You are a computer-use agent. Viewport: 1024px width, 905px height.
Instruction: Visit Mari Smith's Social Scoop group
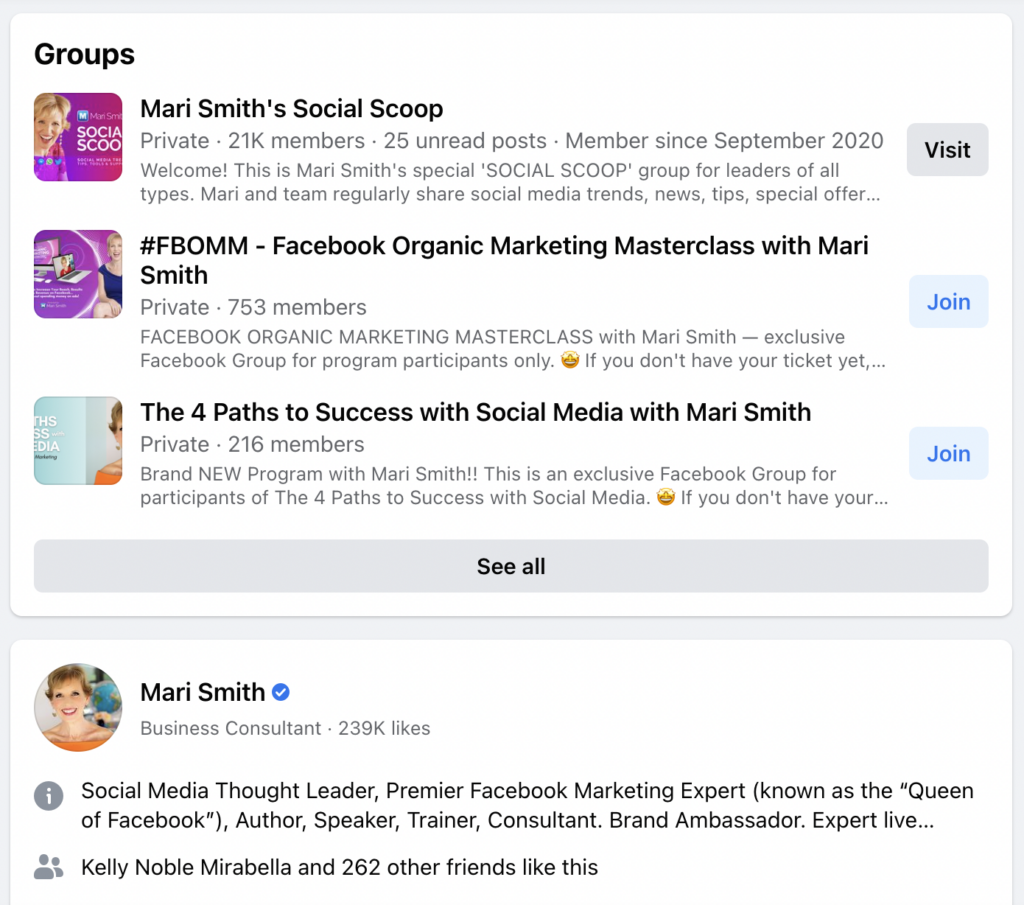[947, 150]
